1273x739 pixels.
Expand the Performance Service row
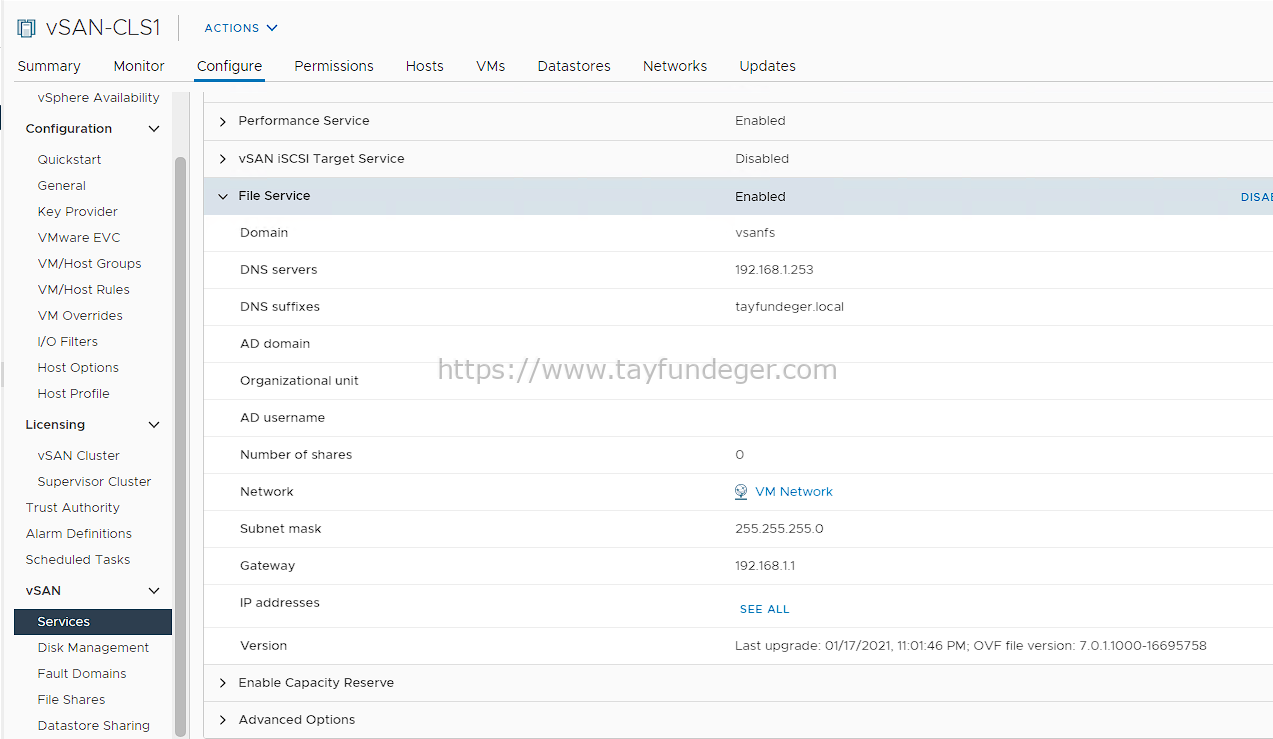(x=222, y=121)
